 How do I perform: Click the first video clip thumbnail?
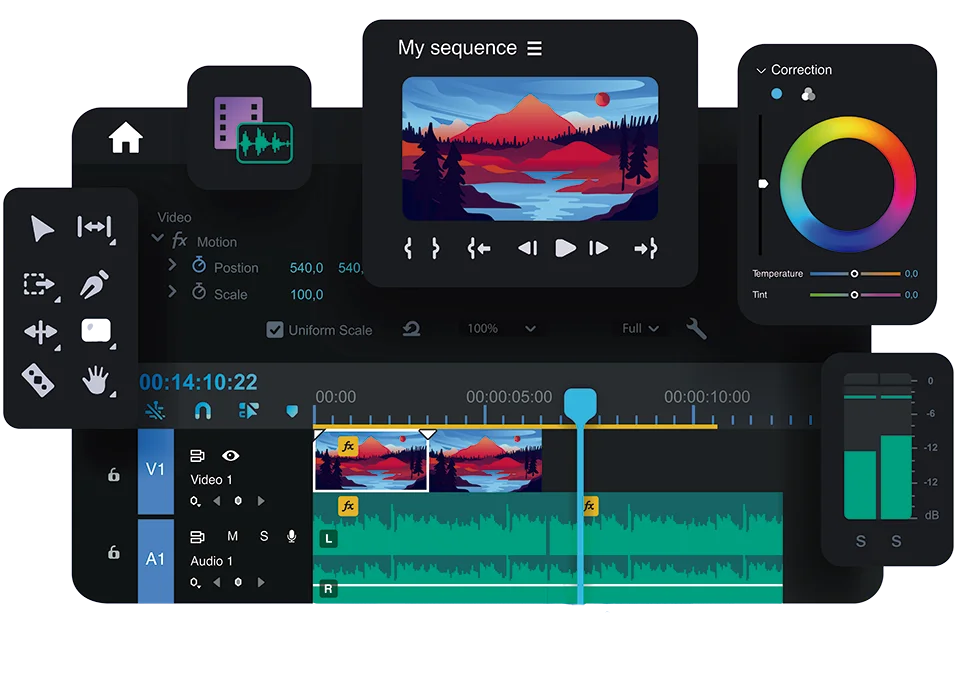pyautogui.click(x=371, y=463)
